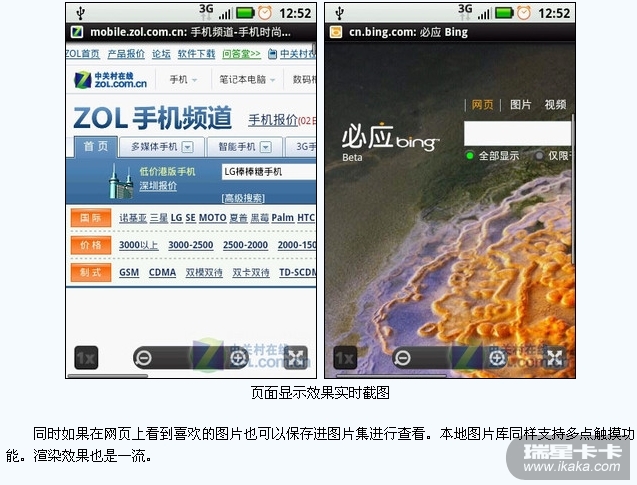Click 手机报价 link beside ZOL手机频道

[x=273, y=120]
